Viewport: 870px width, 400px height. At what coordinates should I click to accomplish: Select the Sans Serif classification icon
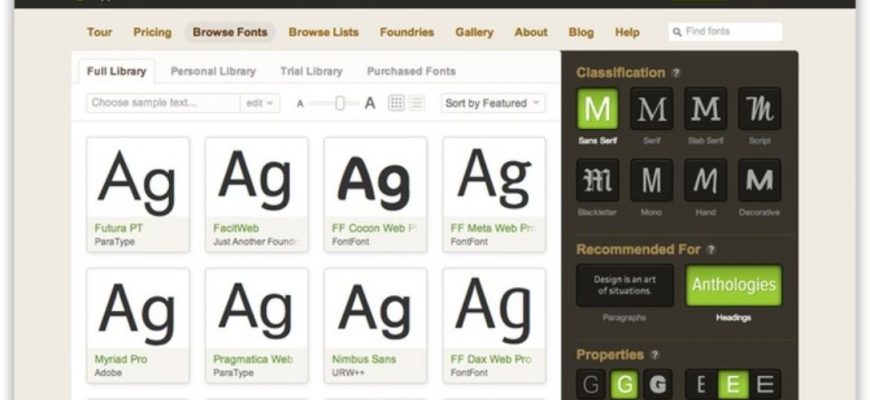click(597, 108)
